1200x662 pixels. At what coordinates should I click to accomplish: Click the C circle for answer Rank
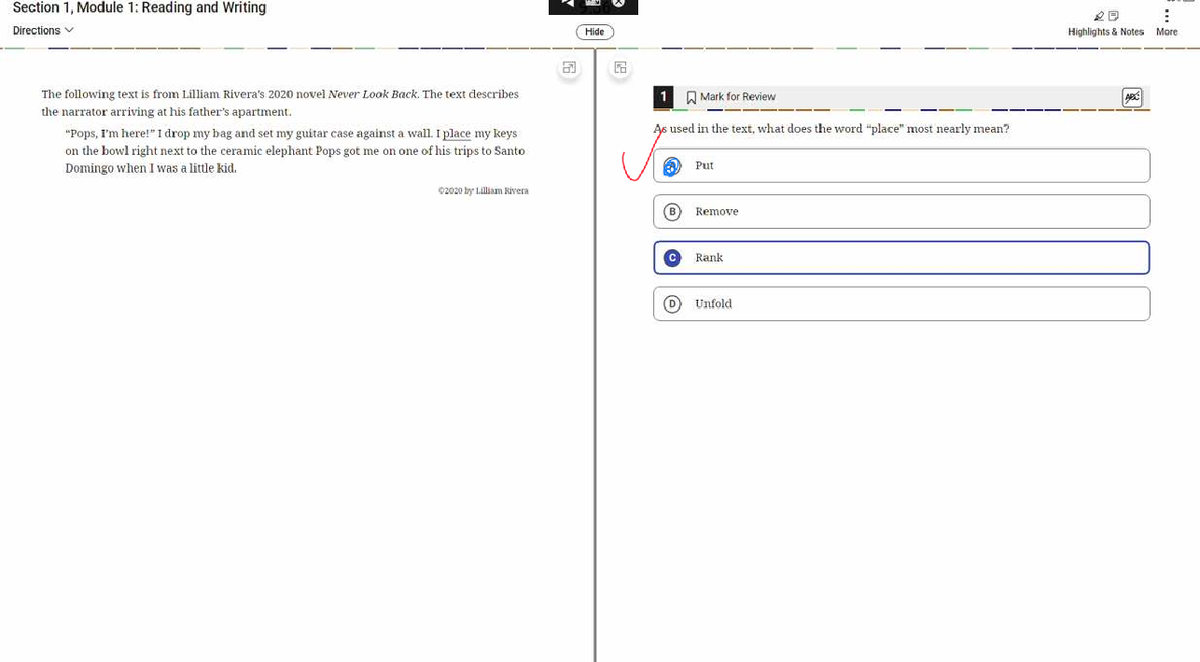click(x=673, y=258)
